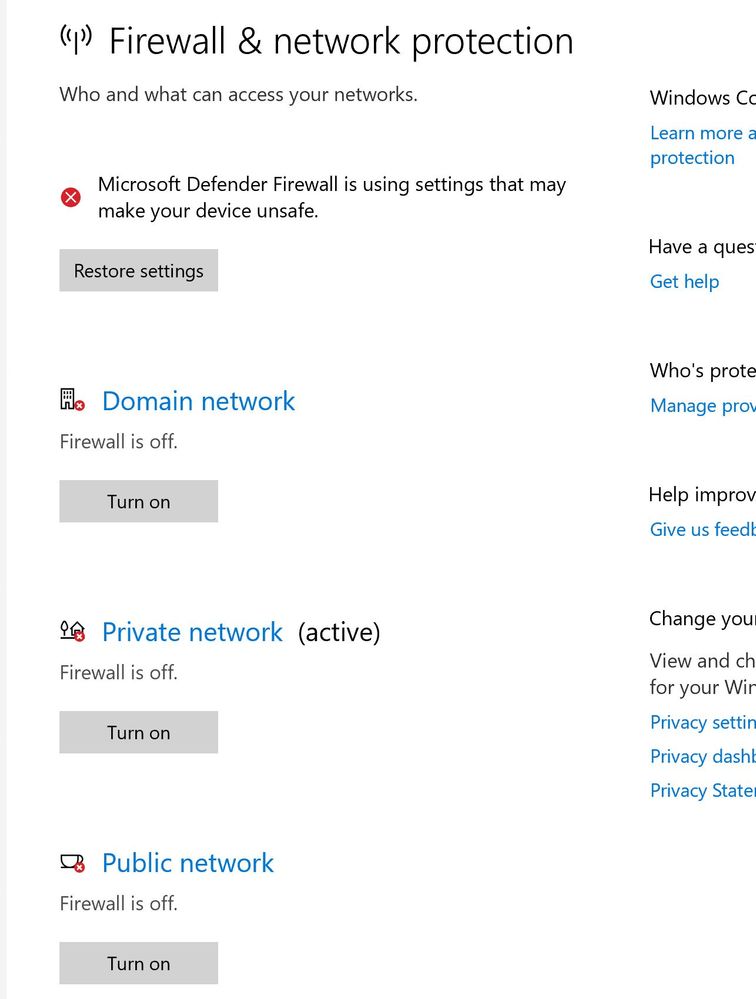Click the Microsoft Defender Firewall unsafe warning text

point(332,198)
